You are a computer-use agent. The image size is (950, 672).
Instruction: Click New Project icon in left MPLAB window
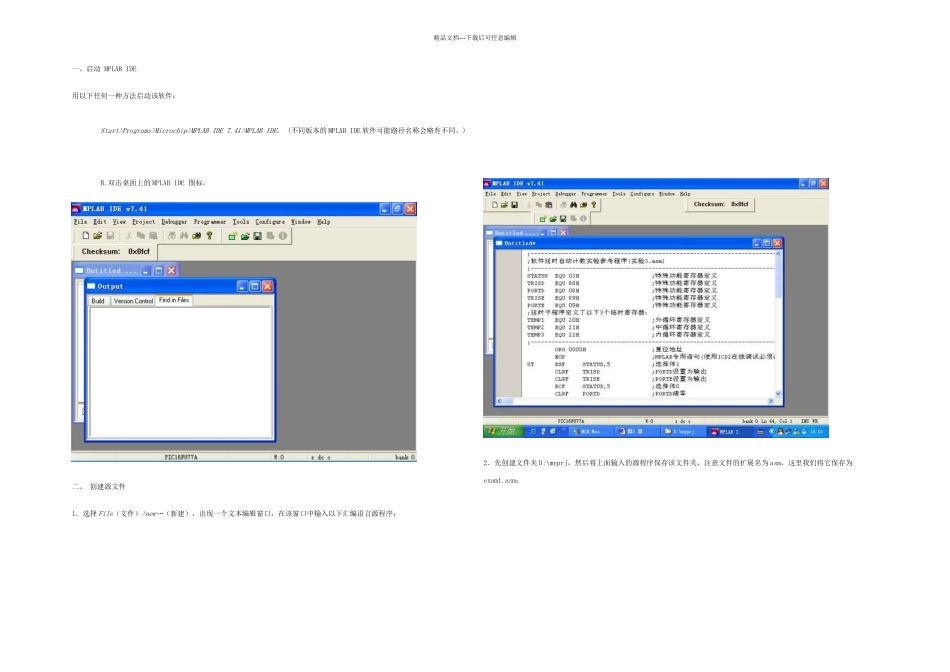232,236
